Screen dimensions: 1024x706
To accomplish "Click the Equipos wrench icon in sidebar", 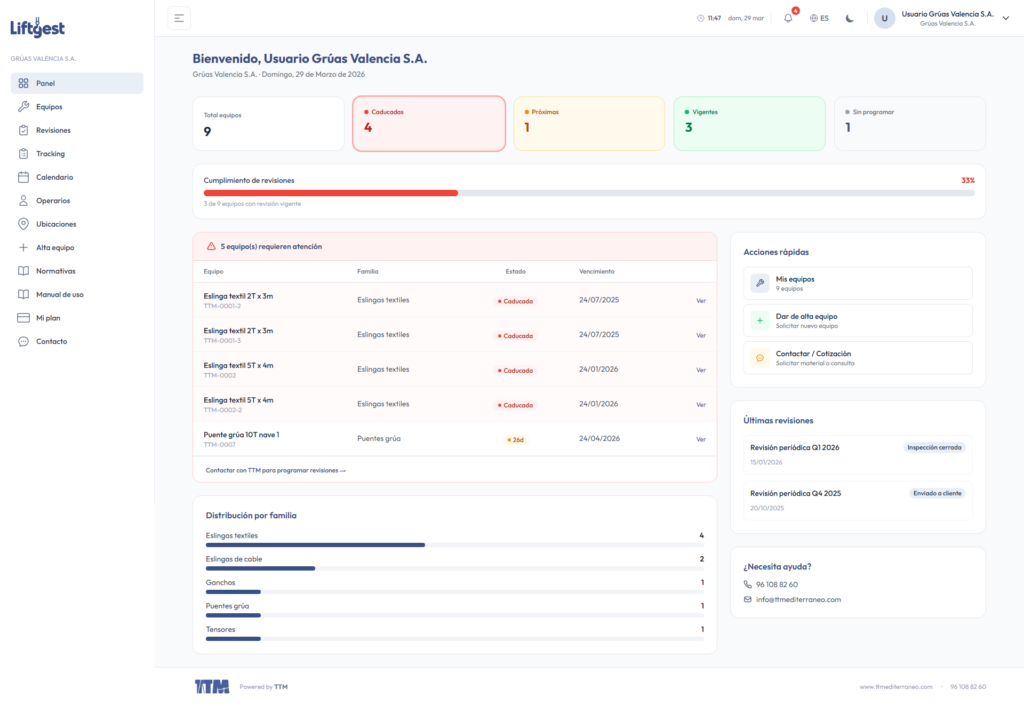I will pos(23,107).
